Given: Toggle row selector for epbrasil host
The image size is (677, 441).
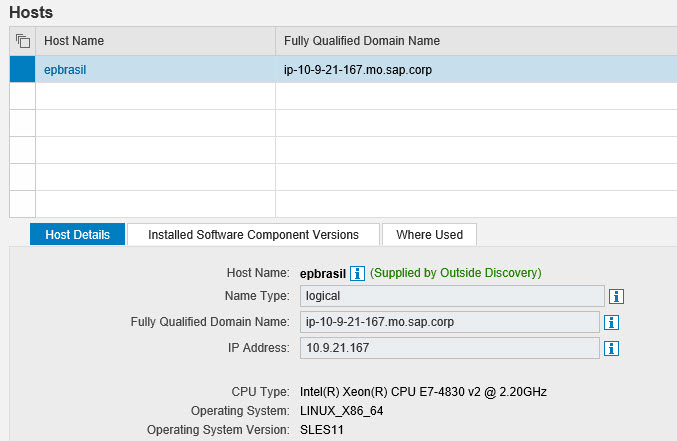Looking at the screenshot, I should (x=22, y=69).
